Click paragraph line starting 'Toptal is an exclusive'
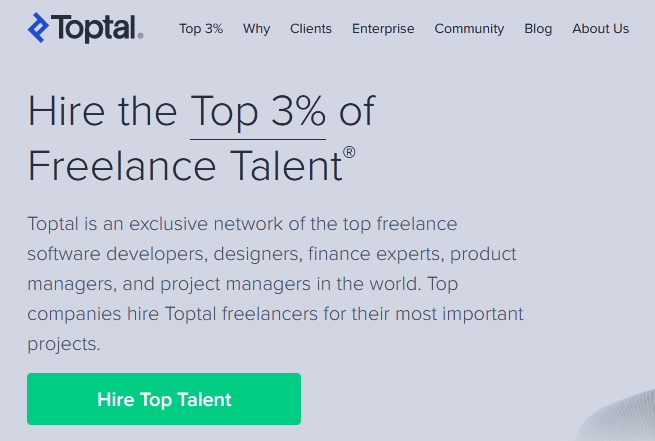The image size is (655, 441). point(242,224)
